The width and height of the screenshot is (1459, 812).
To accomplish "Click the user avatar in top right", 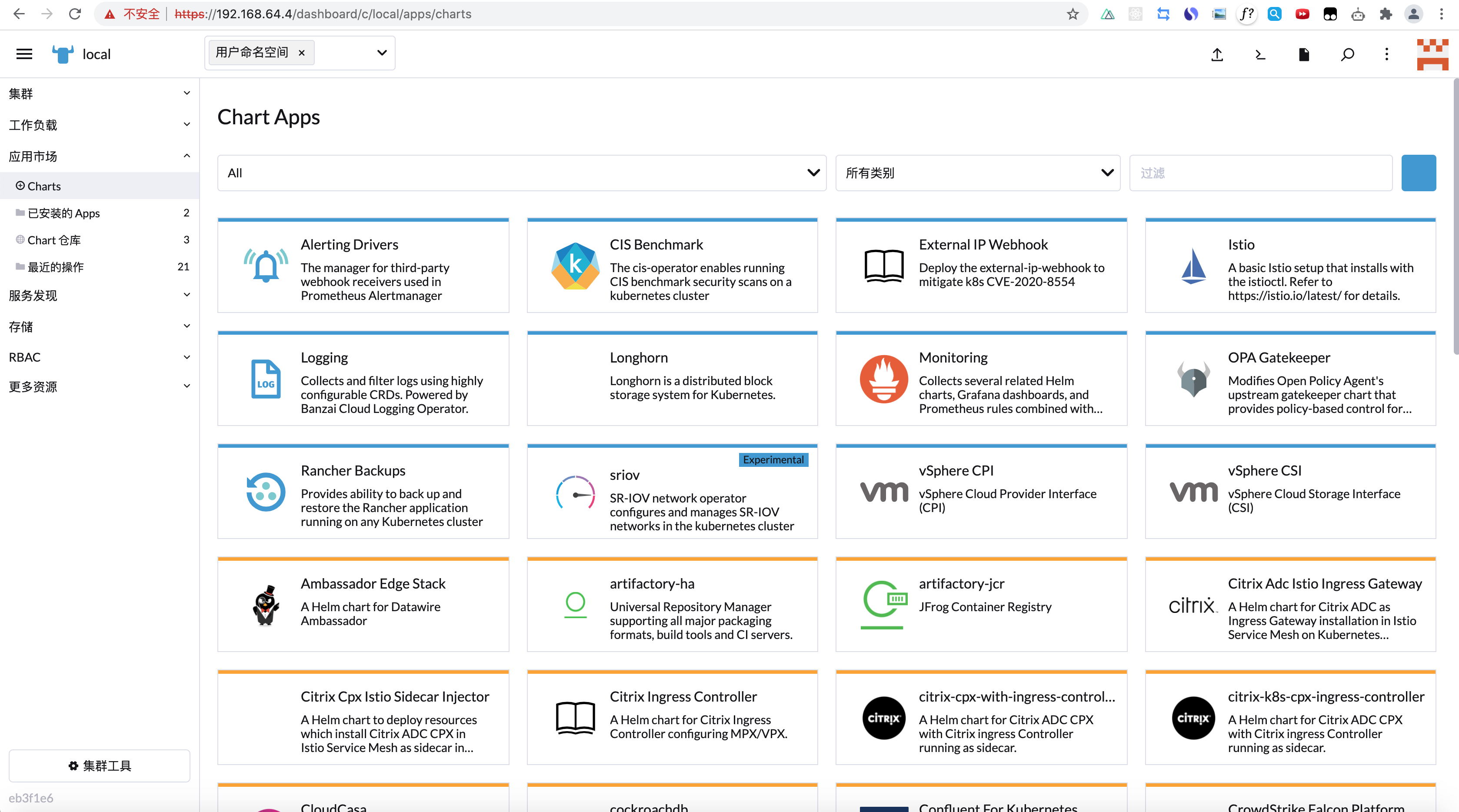I will click(x=1432, y=54).
